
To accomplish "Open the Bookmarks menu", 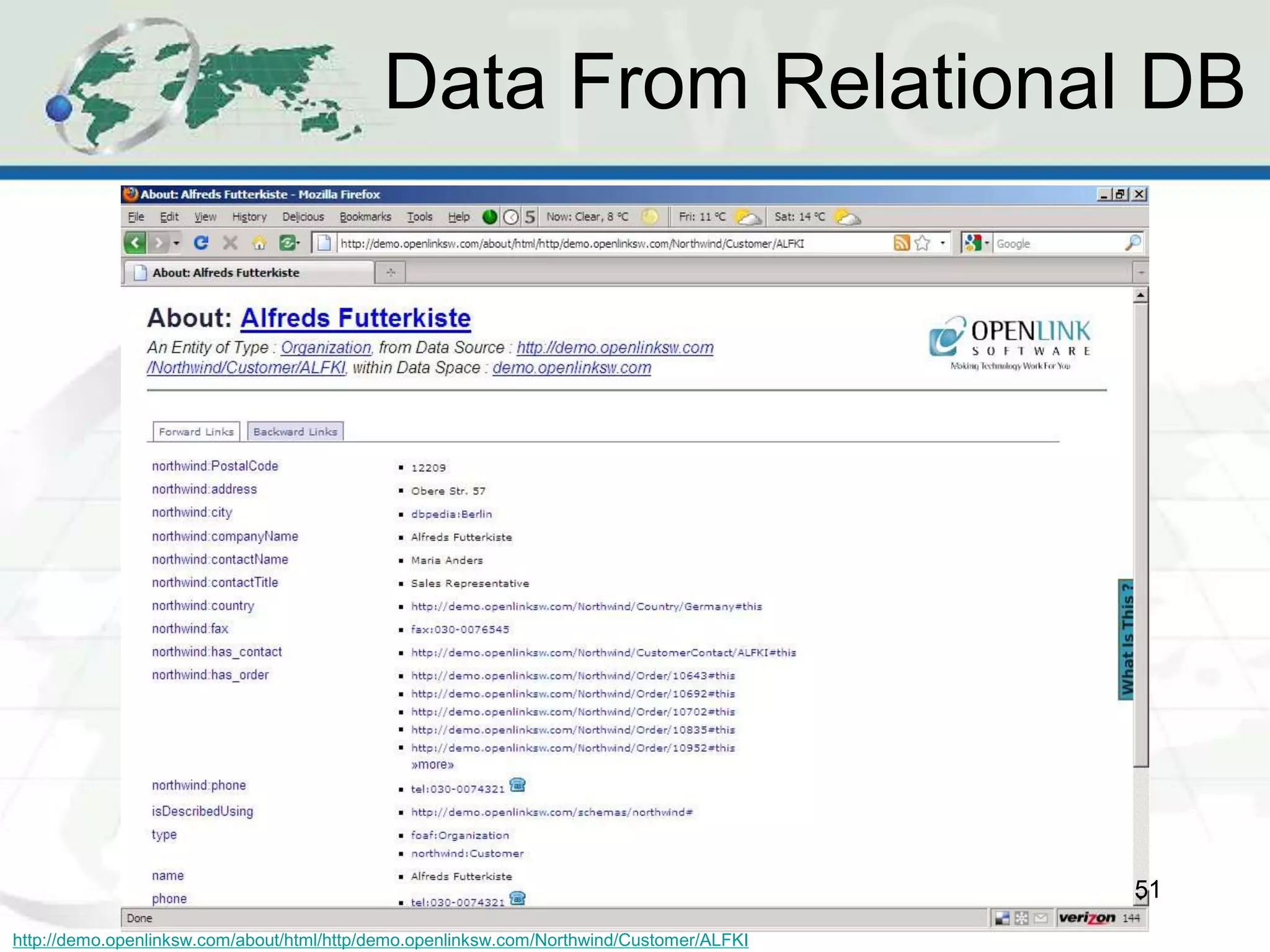I will pyautogui.click(x=365, y=217).
